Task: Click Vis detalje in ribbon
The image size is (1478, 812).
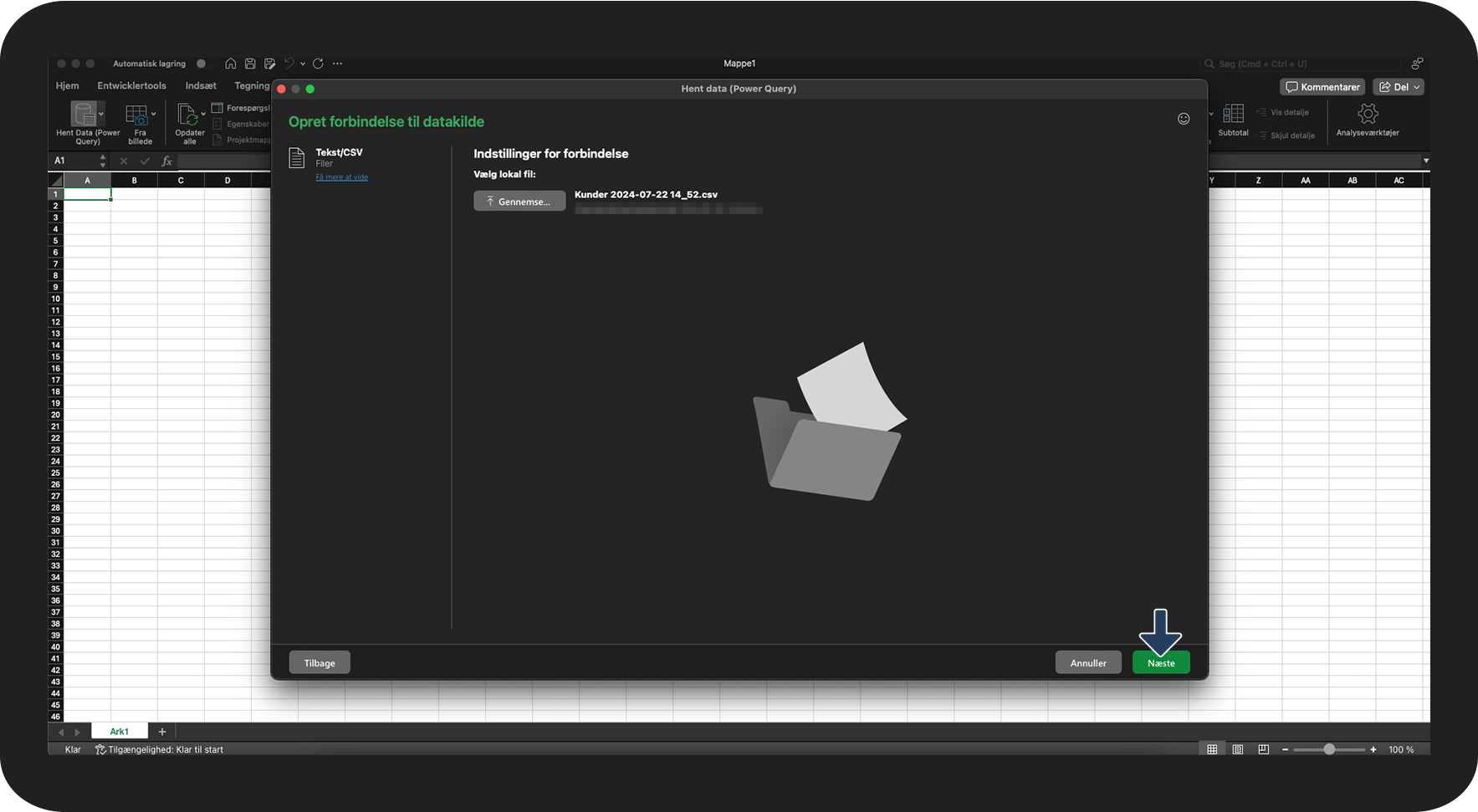Action: click(x=1282, y=112)
